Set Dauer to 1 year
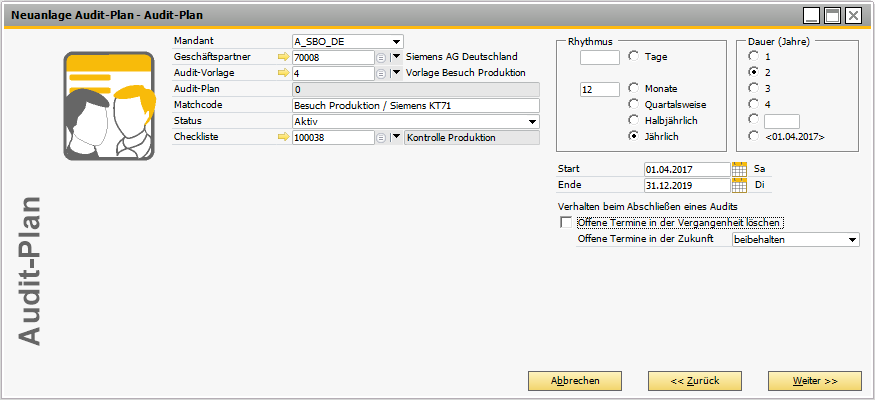The height and width of the screenshot is (400, 875). 754,56
